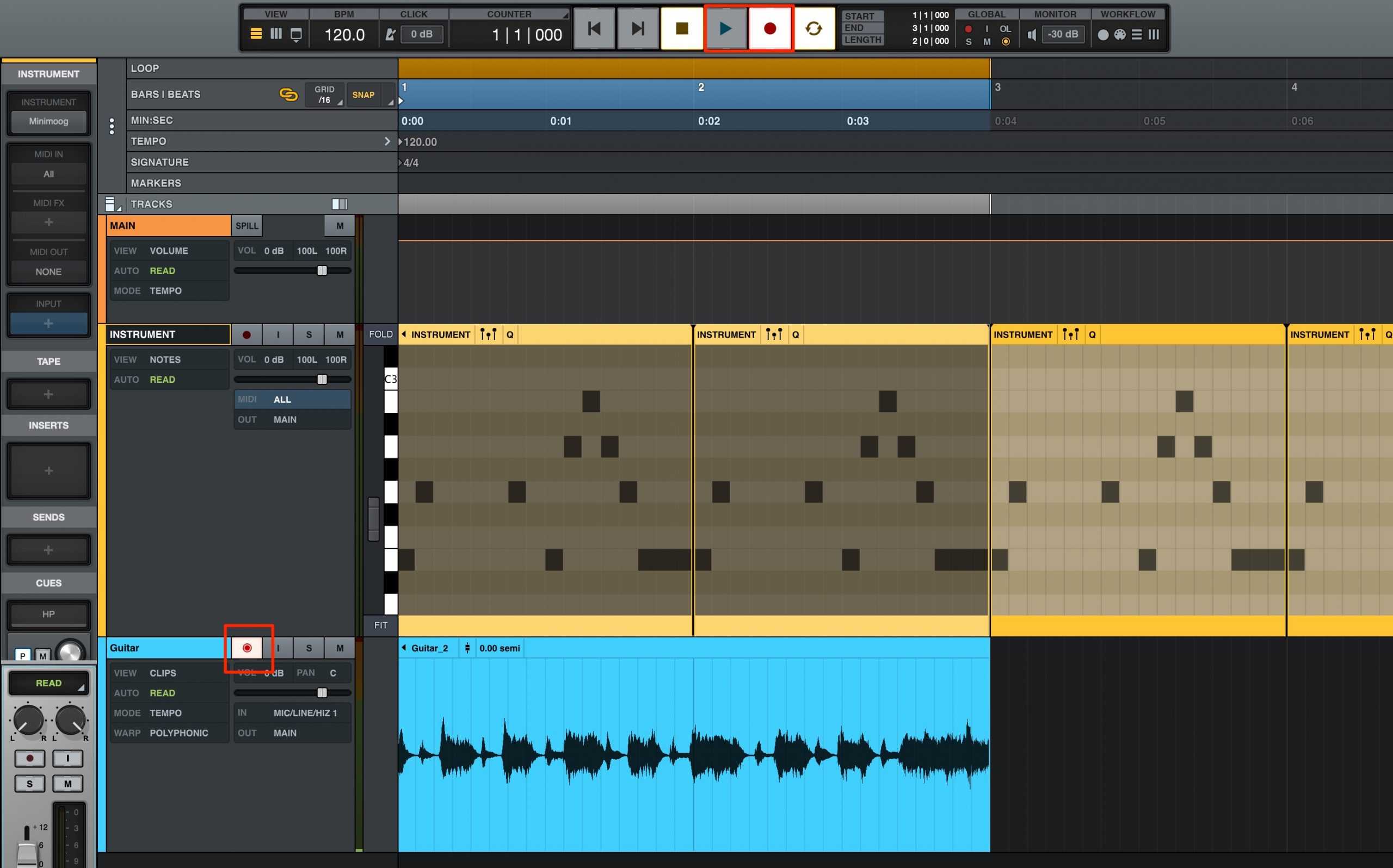Image resolution: width=1393 pixels, height=868 pixels.
Task: Click the Workflow horizontal lines icon
Action: click(1136, 34)
